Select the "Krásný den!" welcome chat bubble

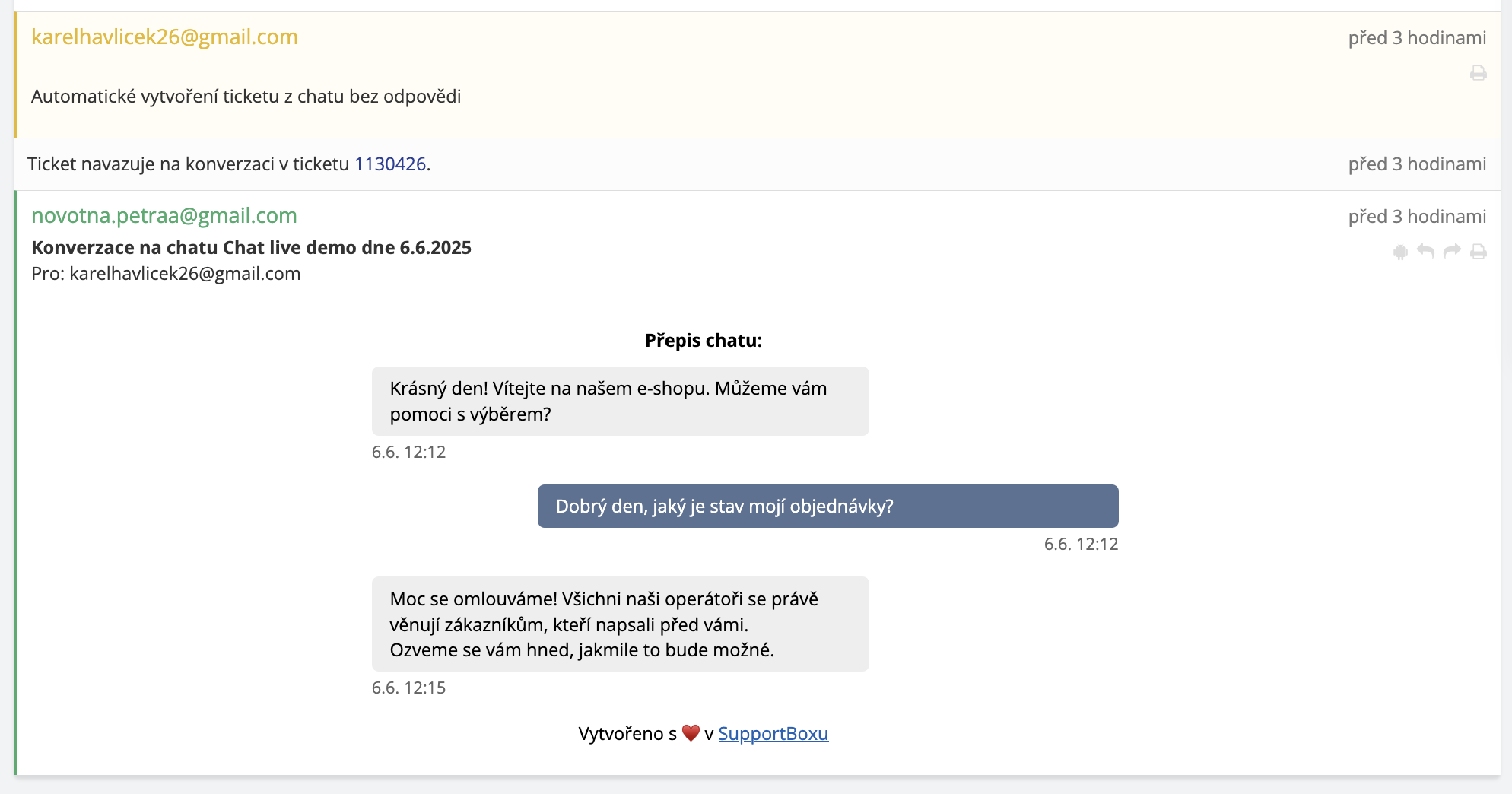tap(620, 401)
